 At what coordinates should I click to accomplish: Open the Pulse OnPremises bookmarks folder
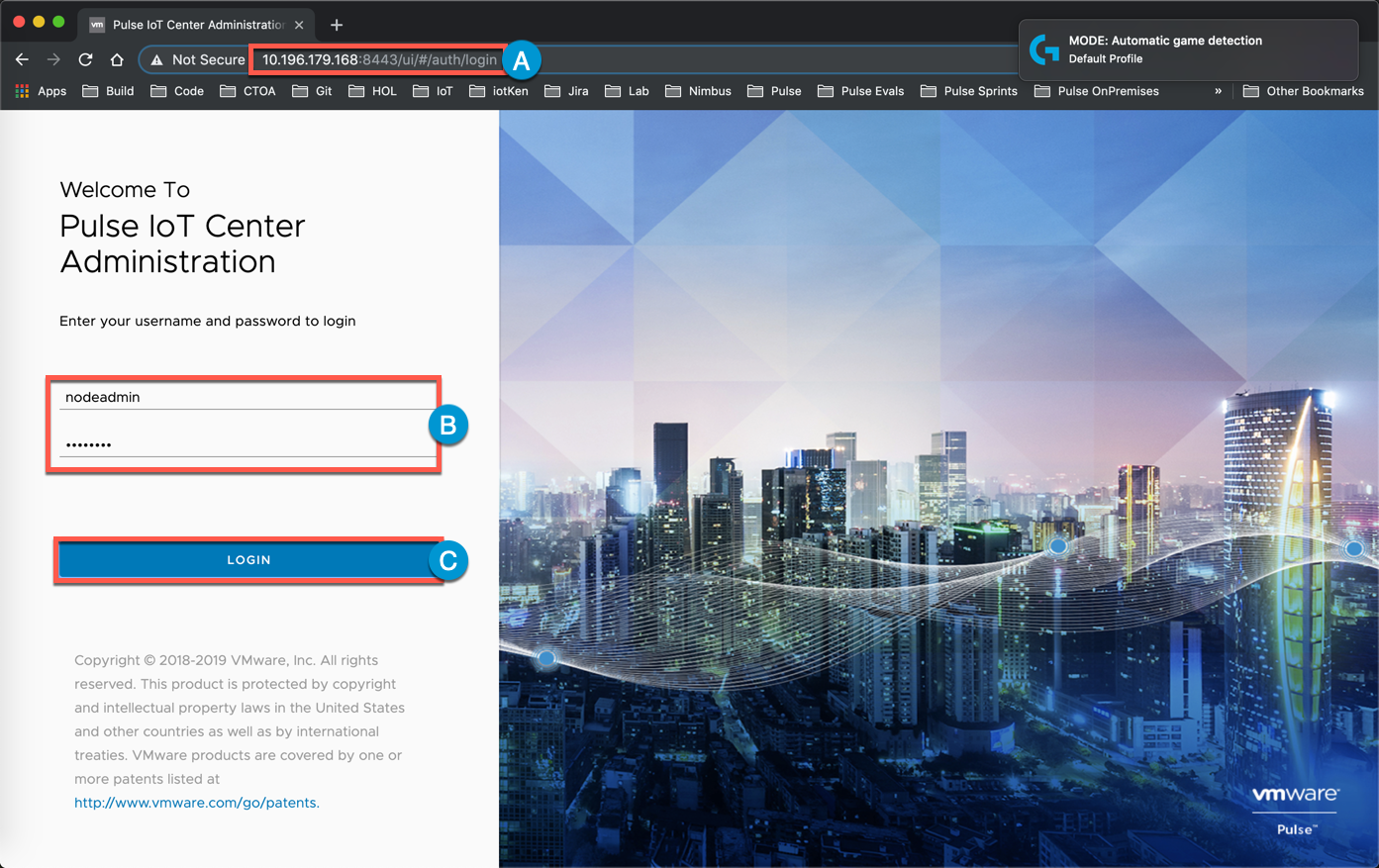(1097, 91)
